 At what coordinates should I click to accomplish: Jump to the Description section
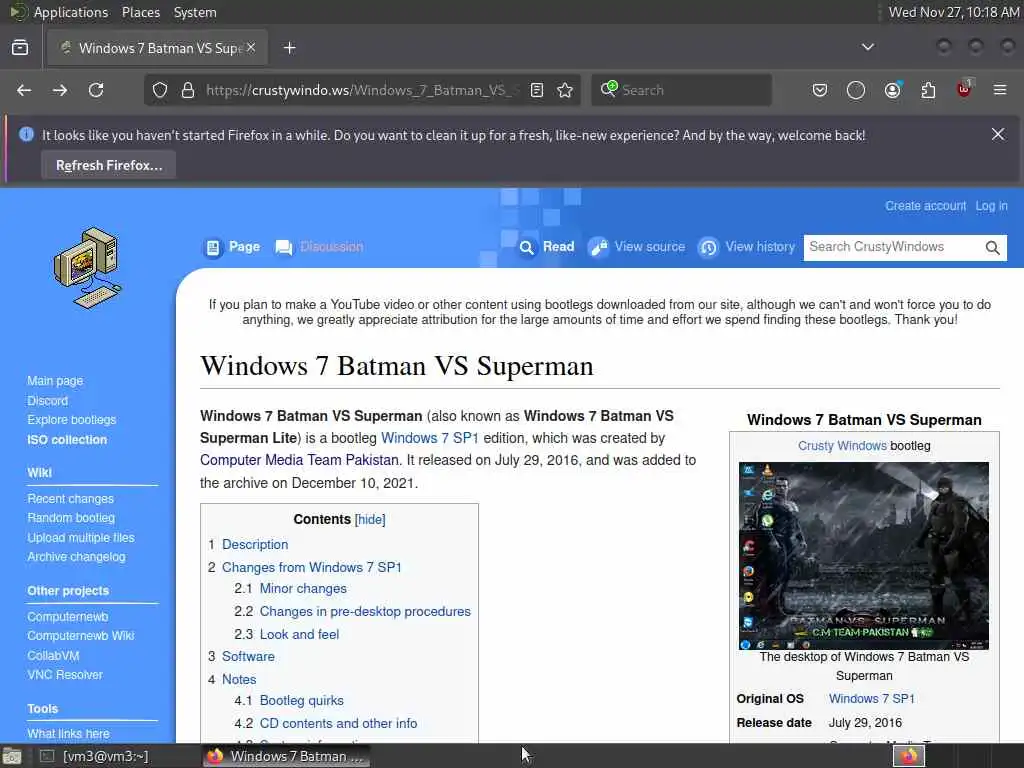click(x=255, y=545)
